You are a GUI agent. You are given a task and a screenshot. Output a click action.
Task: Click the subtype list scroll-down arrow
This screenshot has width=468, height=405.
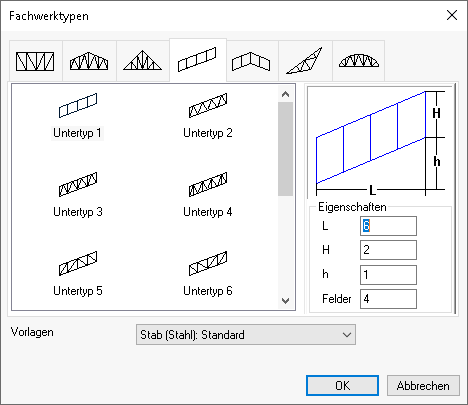click(285, 301)
